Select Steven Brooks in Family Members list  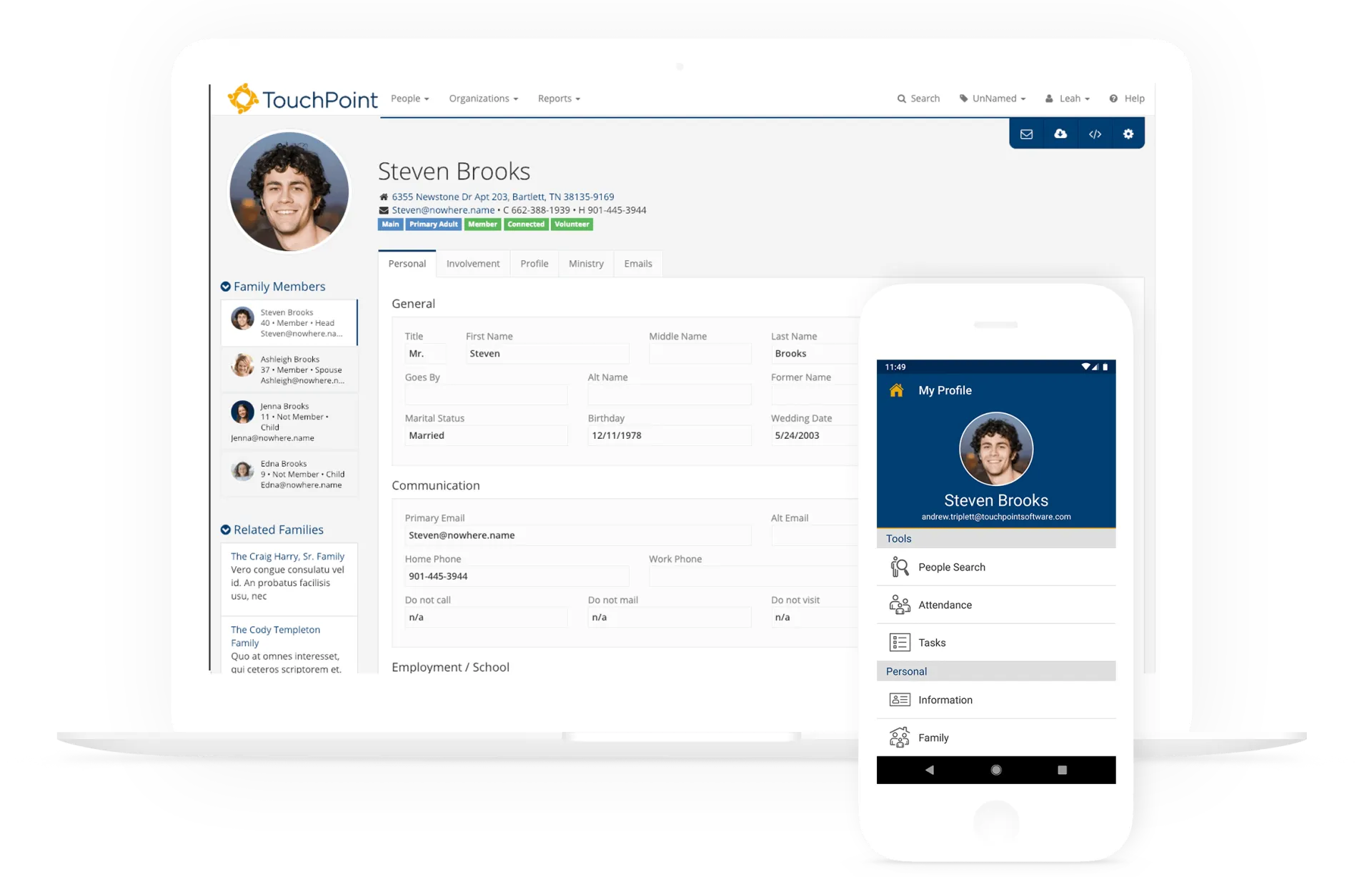tap(289, 323)
